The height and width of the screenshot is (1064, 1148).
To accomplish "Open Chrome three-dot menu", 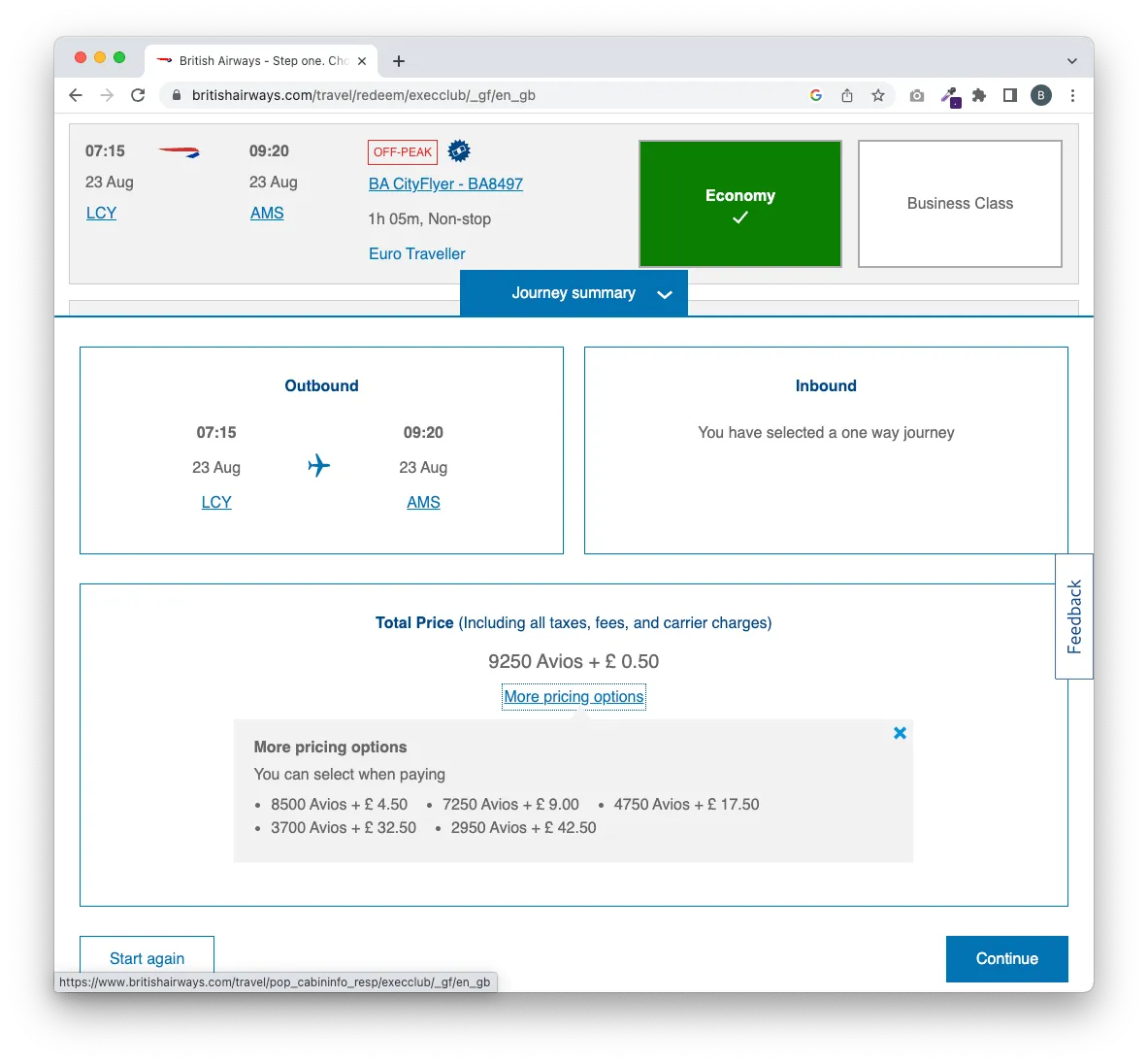I will 1072,95.
